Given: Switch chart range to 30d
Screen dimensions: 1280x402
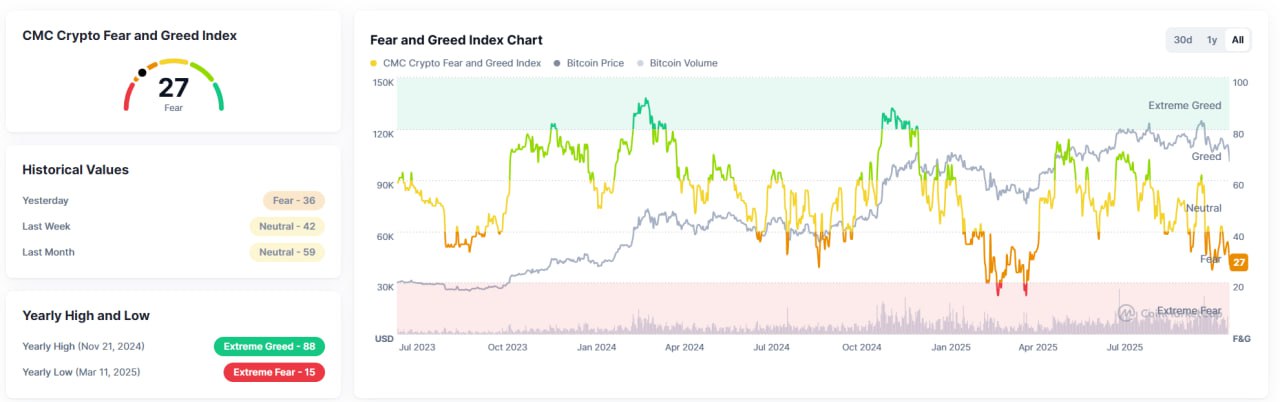Looking at the screenshot, I should tap(1183, 40).
